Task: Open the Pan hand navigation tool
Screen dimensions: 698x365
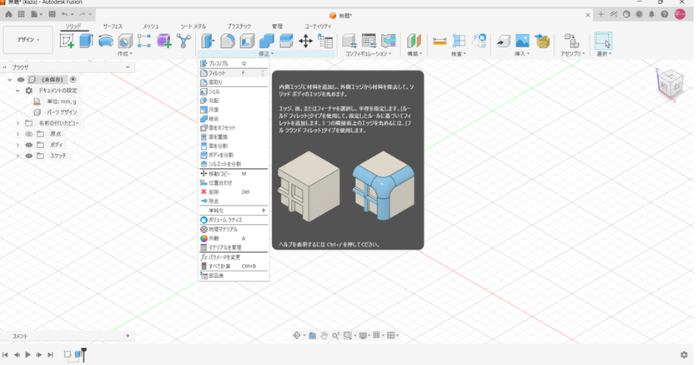Action: click(324, 336)
